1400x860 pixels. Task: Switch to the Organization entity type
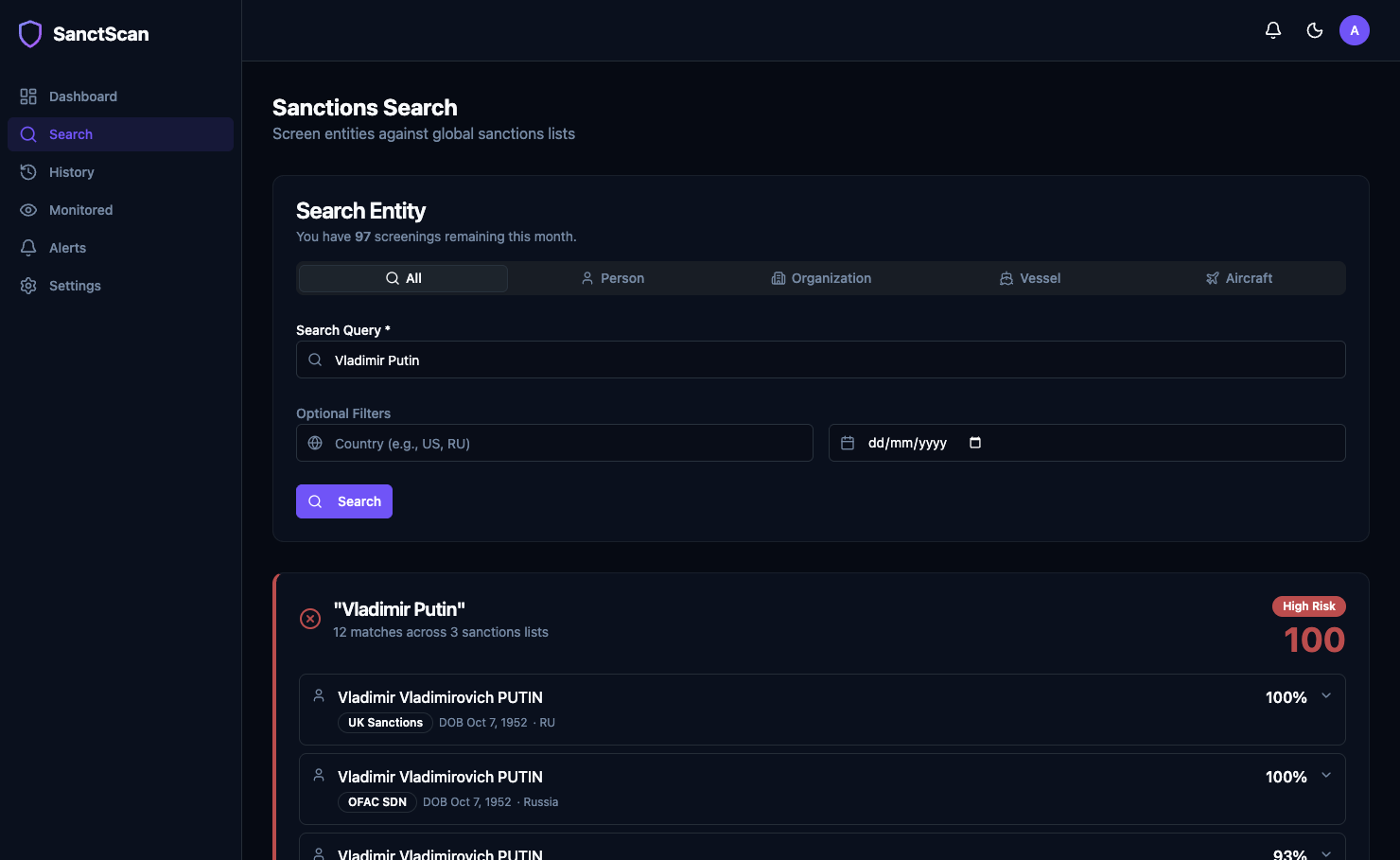coord(821,277)
